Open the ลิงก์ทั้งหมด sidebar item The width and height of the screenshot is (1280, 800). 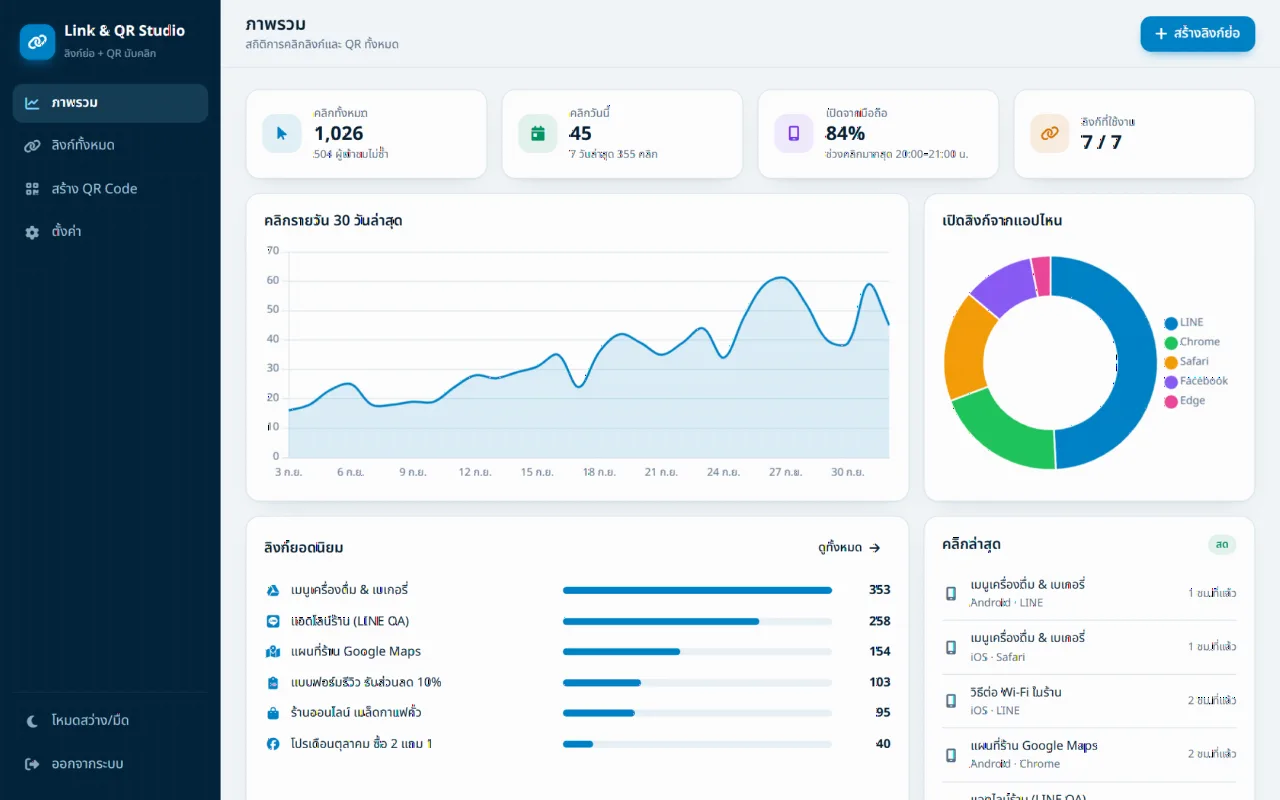tap(110, 145)
